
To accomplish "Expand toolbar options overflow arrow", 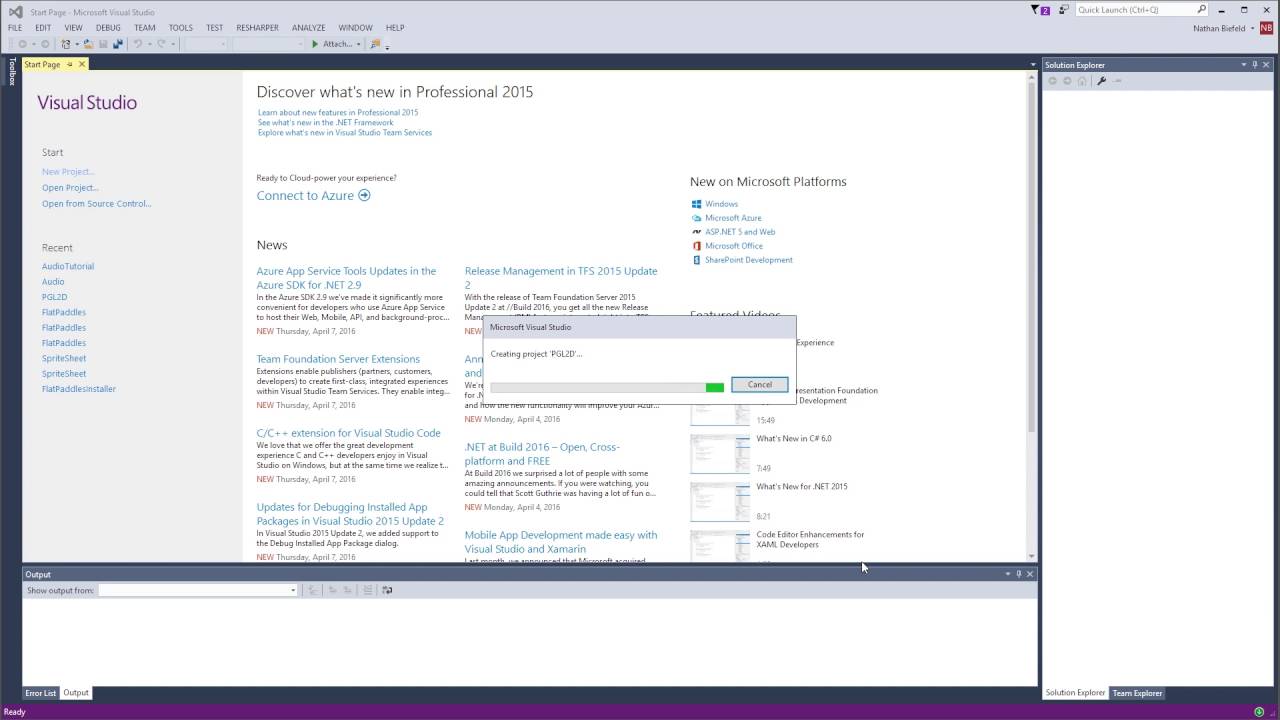I will coord(387,47).
